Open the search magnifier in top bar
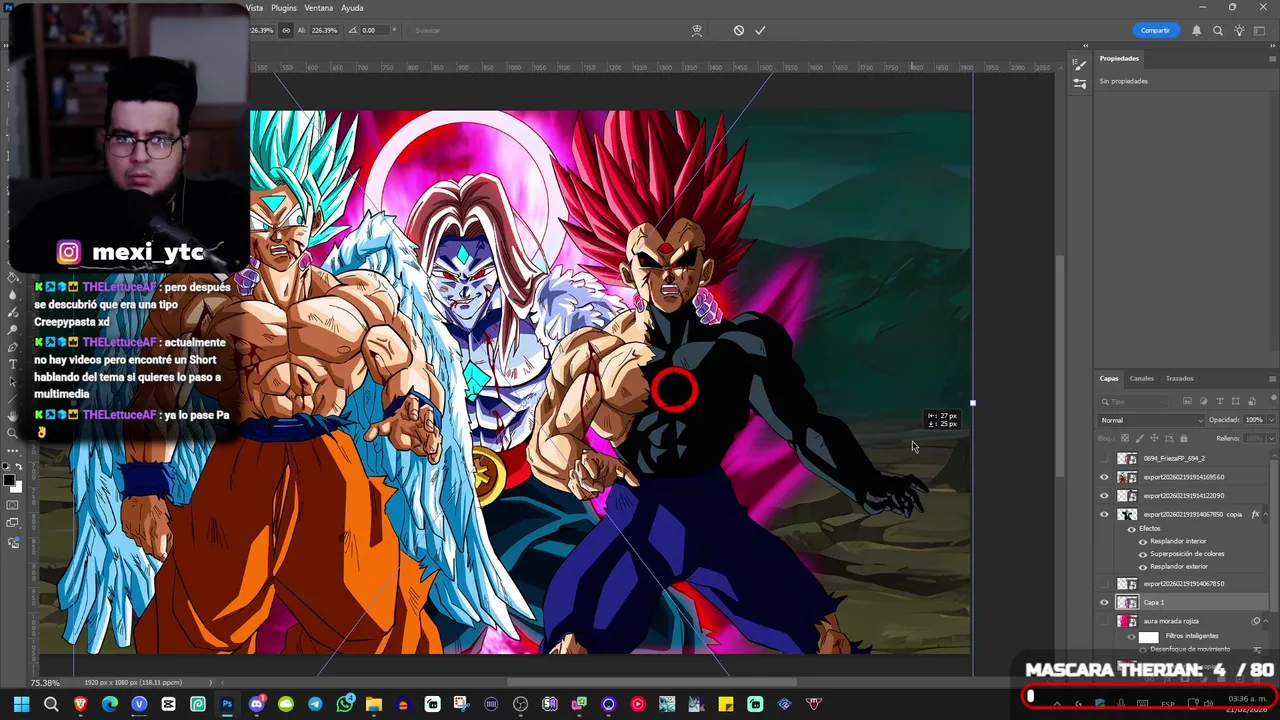The height and width of the screenshot is (720, 1280). click(x=1218, y=30)
